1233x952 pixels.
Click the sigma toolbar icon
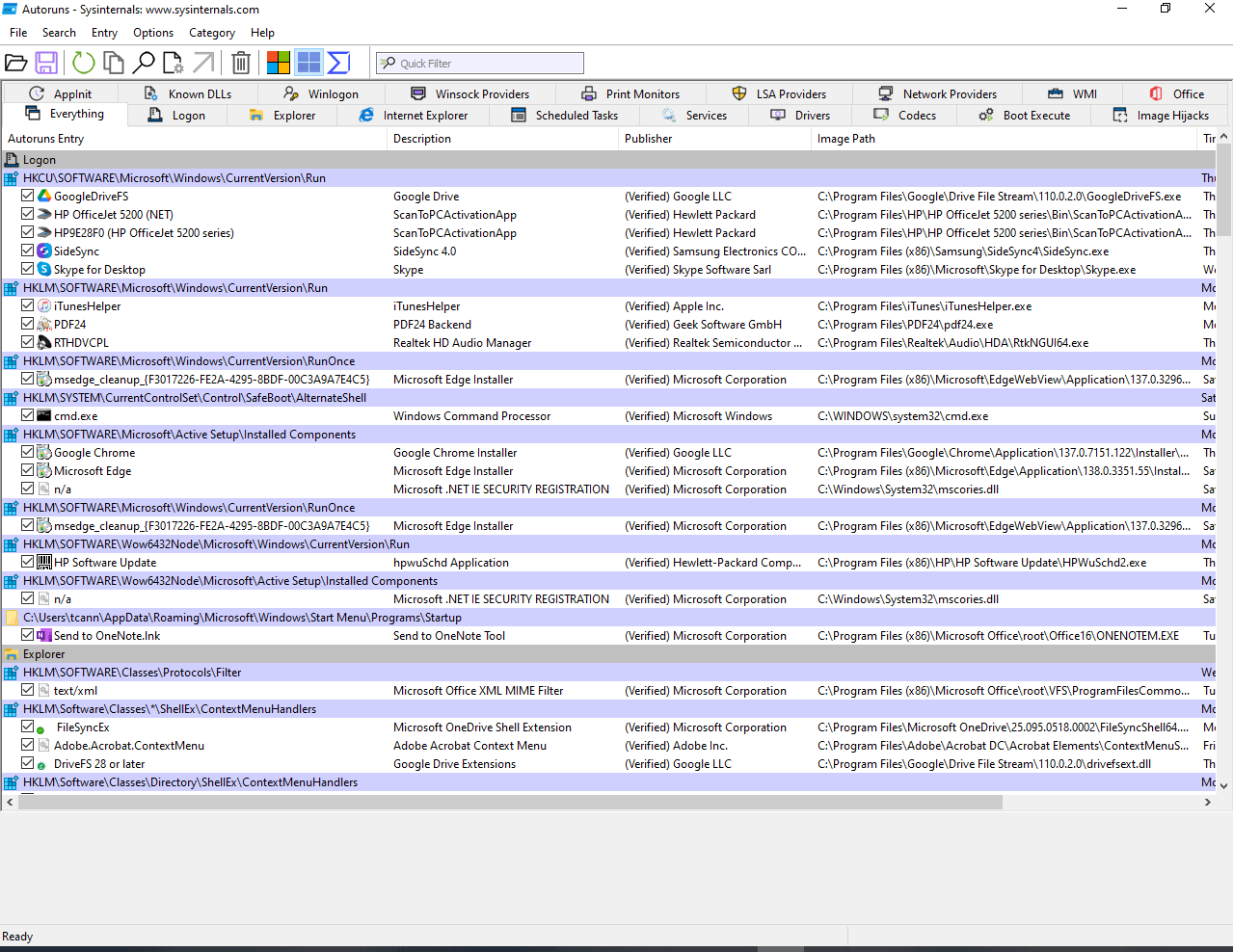coord(338,64)
